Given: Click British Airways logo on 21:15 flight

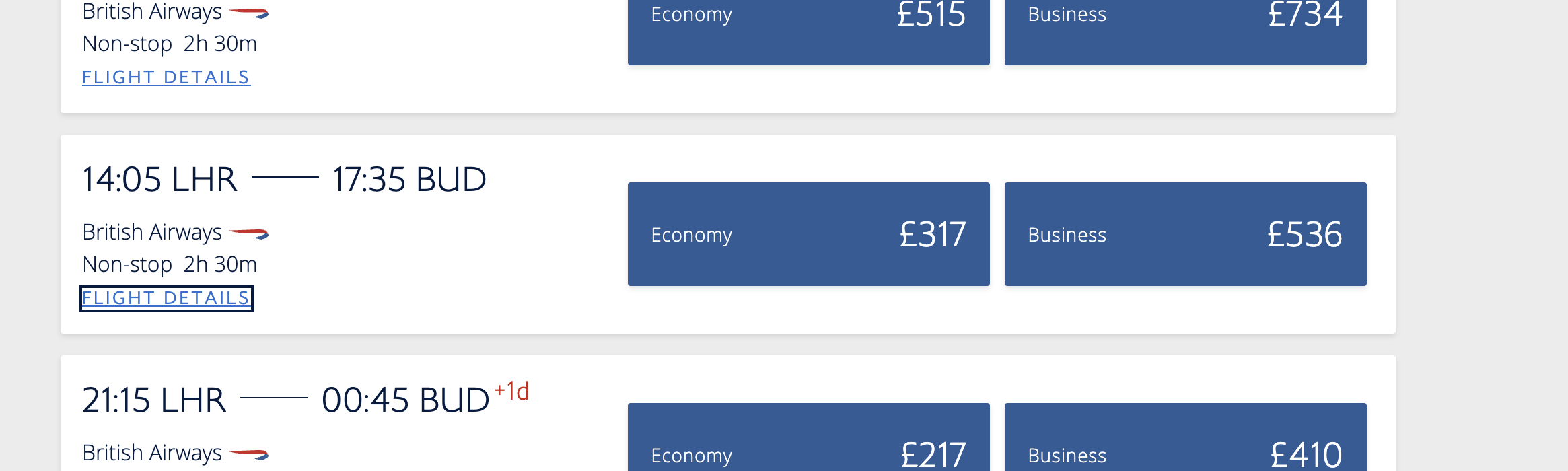Looking at the screenshot, I should [249, 454].
